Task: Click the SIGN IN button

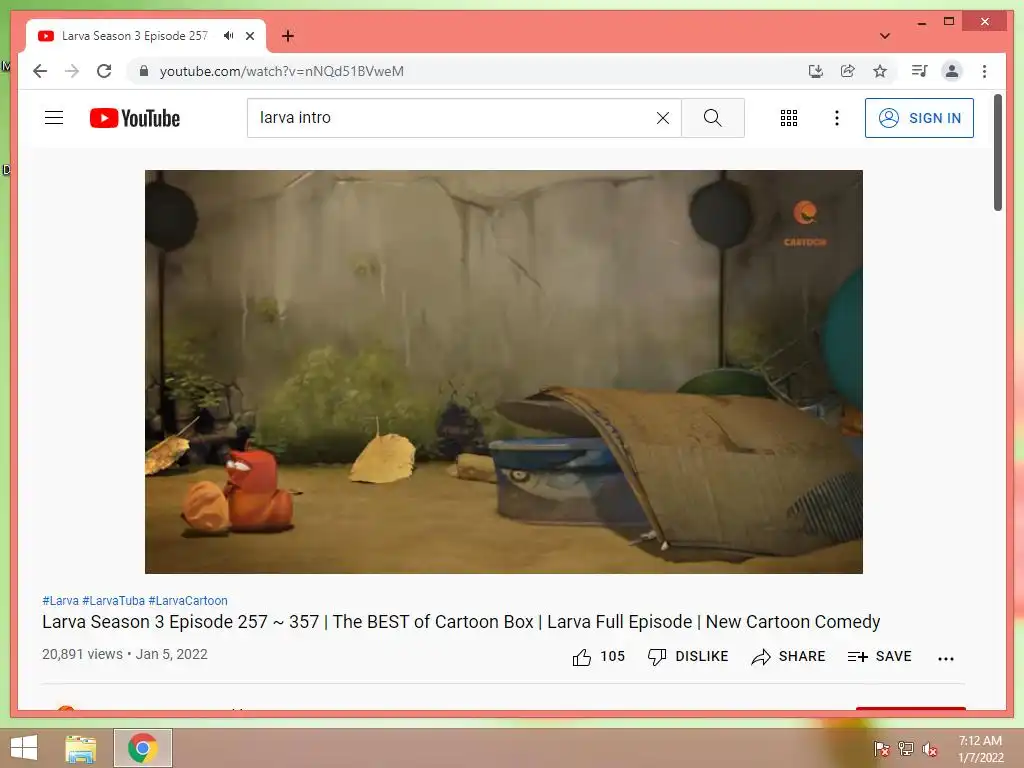Action: (919, 118)
